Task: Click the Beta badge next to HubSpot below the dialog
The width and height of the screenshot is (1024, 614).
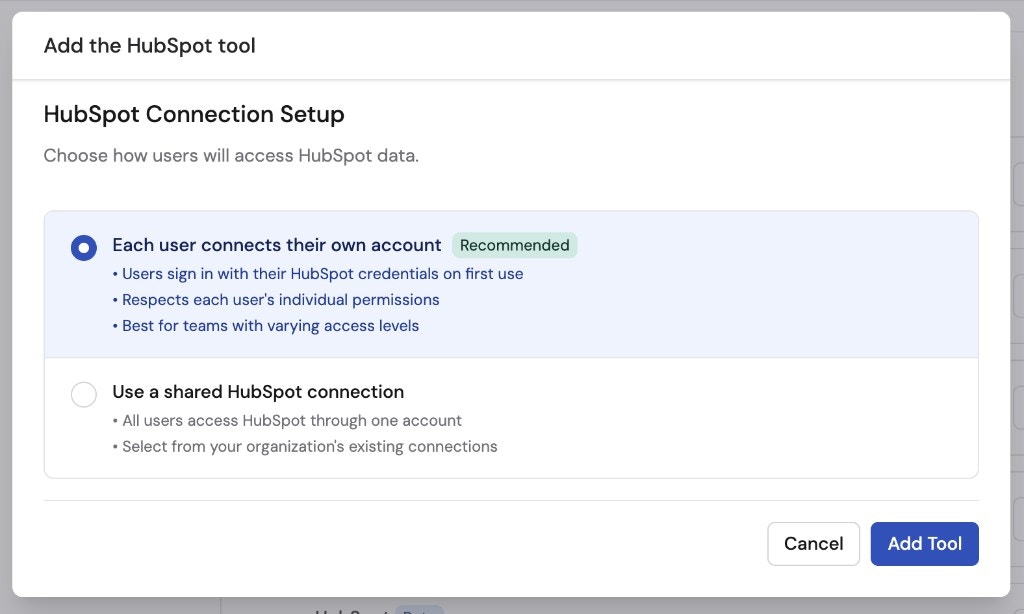Action: click(x=418, y=609)
